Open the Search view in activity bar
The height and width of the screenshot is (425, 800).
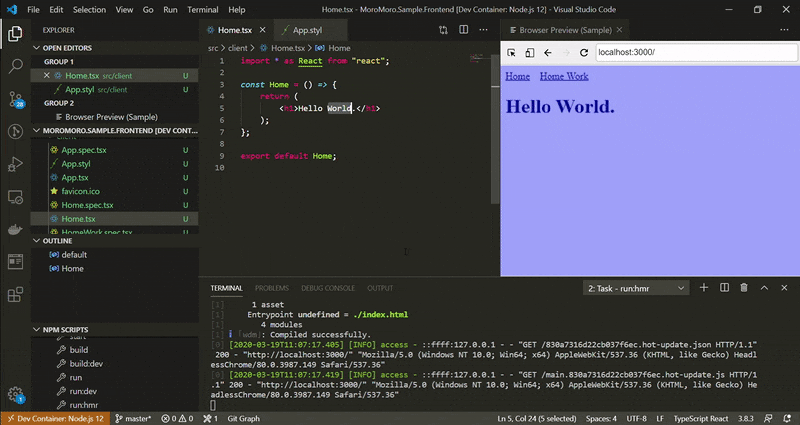pyautogui.click(x=15, y=66)
